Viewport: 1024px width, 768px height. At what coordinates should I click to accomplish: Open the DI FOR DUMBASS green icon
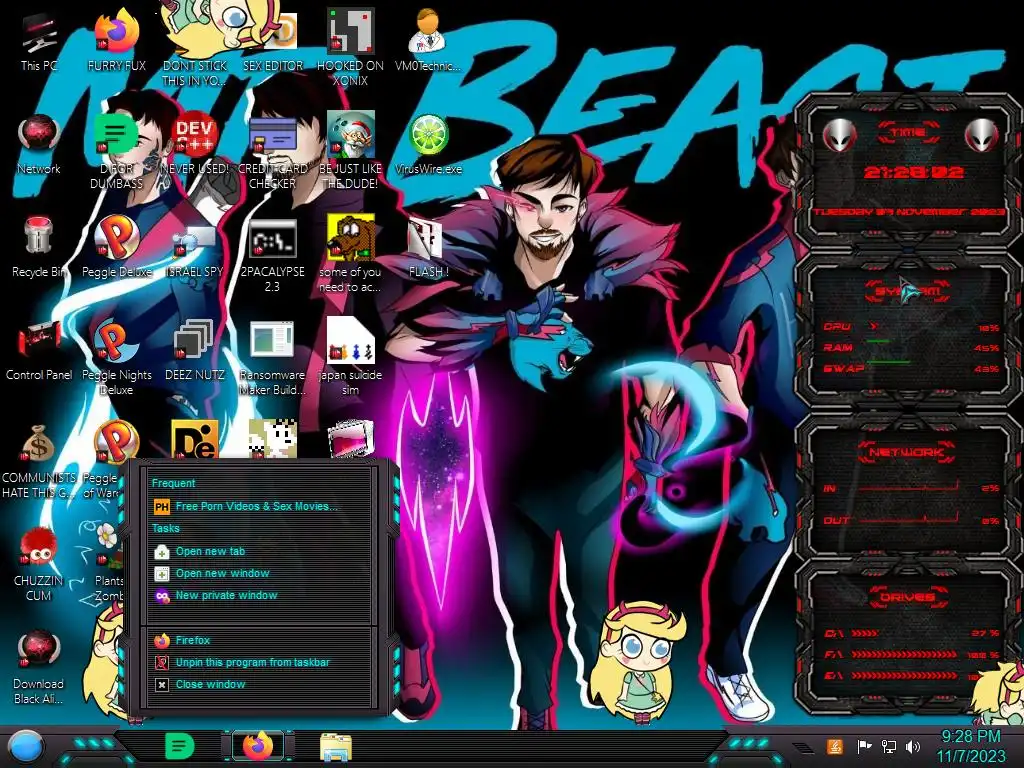pyautogui.click(x=116, y=152)
